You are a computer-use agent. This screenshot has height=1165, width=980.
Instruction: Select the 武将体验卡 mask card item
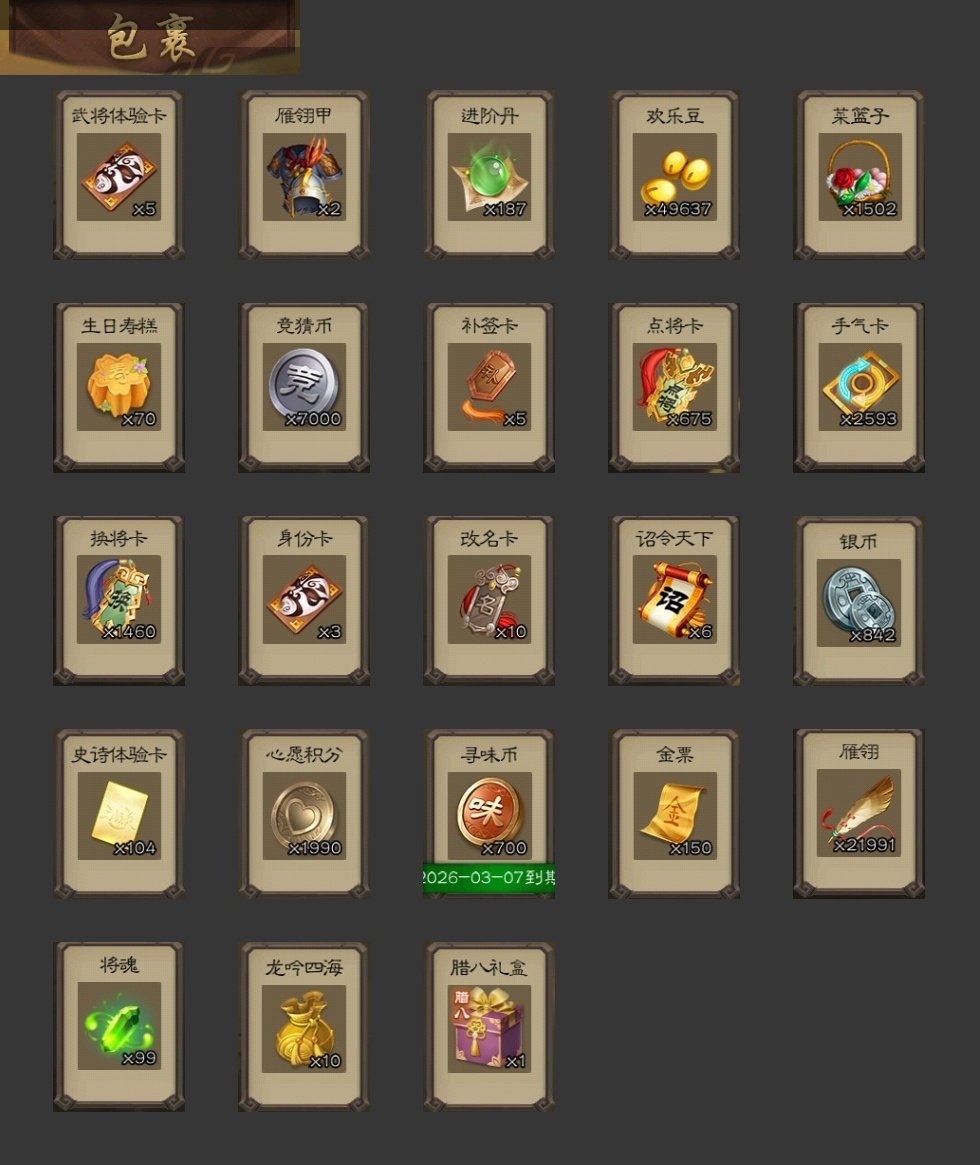point(119,175)
